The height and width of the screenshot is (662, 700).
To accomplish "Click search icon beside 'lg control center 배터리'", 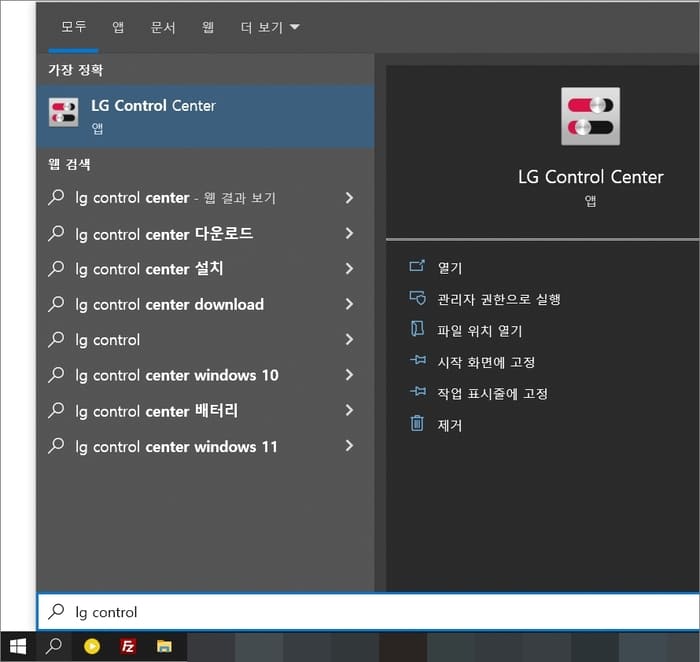I will pyautogui.click(x=56, y=410).
